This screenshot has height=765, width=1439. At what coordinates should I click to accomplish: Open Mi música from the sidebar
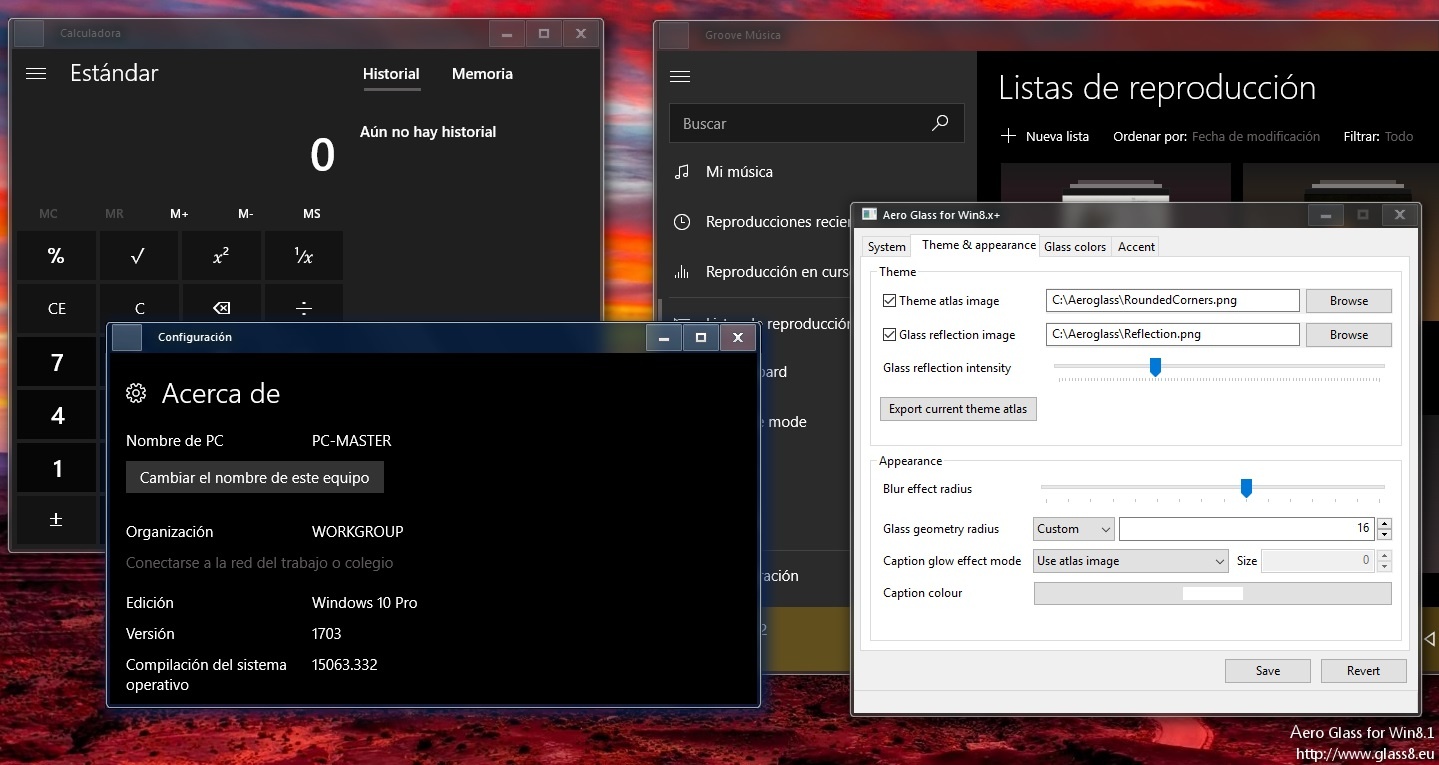pyautogui.click(x=739, y=172)
